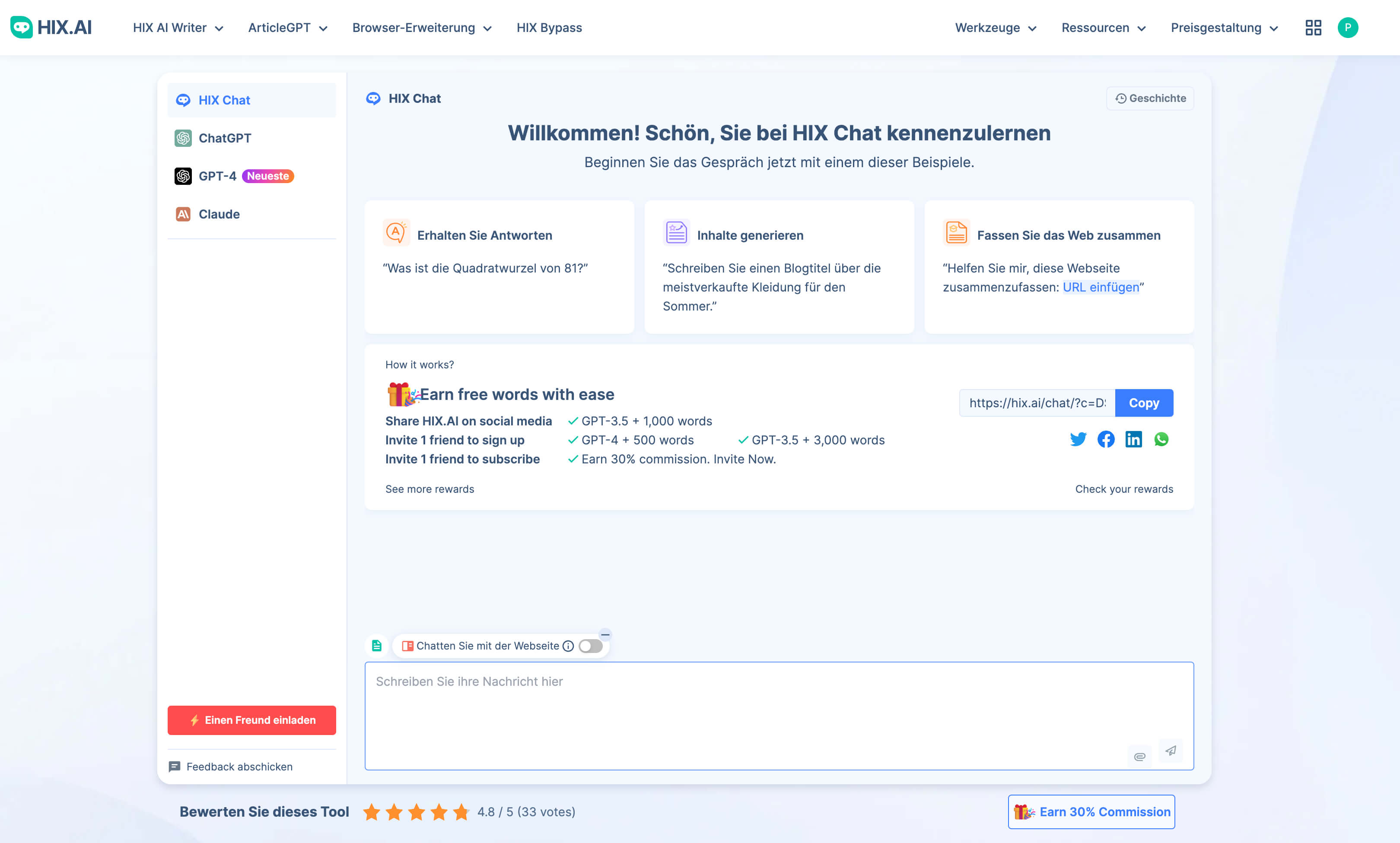Share on Twitter icon

[1078, 439]
